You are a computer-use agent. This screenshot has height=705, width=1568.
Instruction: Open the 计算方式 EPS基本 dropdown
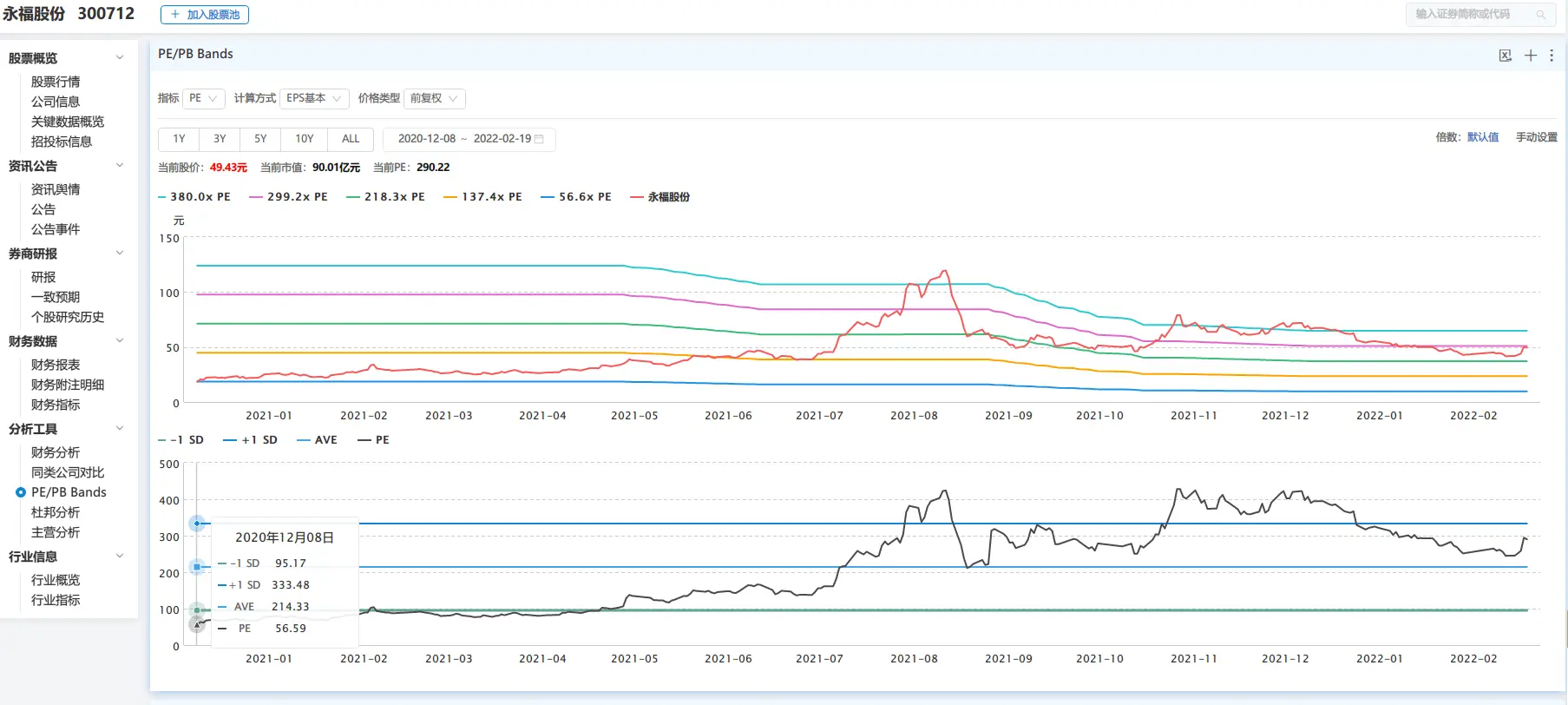(x=314, y=98)
